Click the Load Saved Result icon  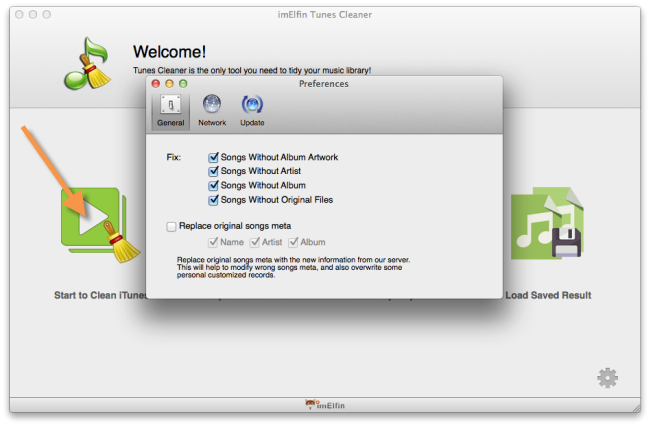(547, 223)
